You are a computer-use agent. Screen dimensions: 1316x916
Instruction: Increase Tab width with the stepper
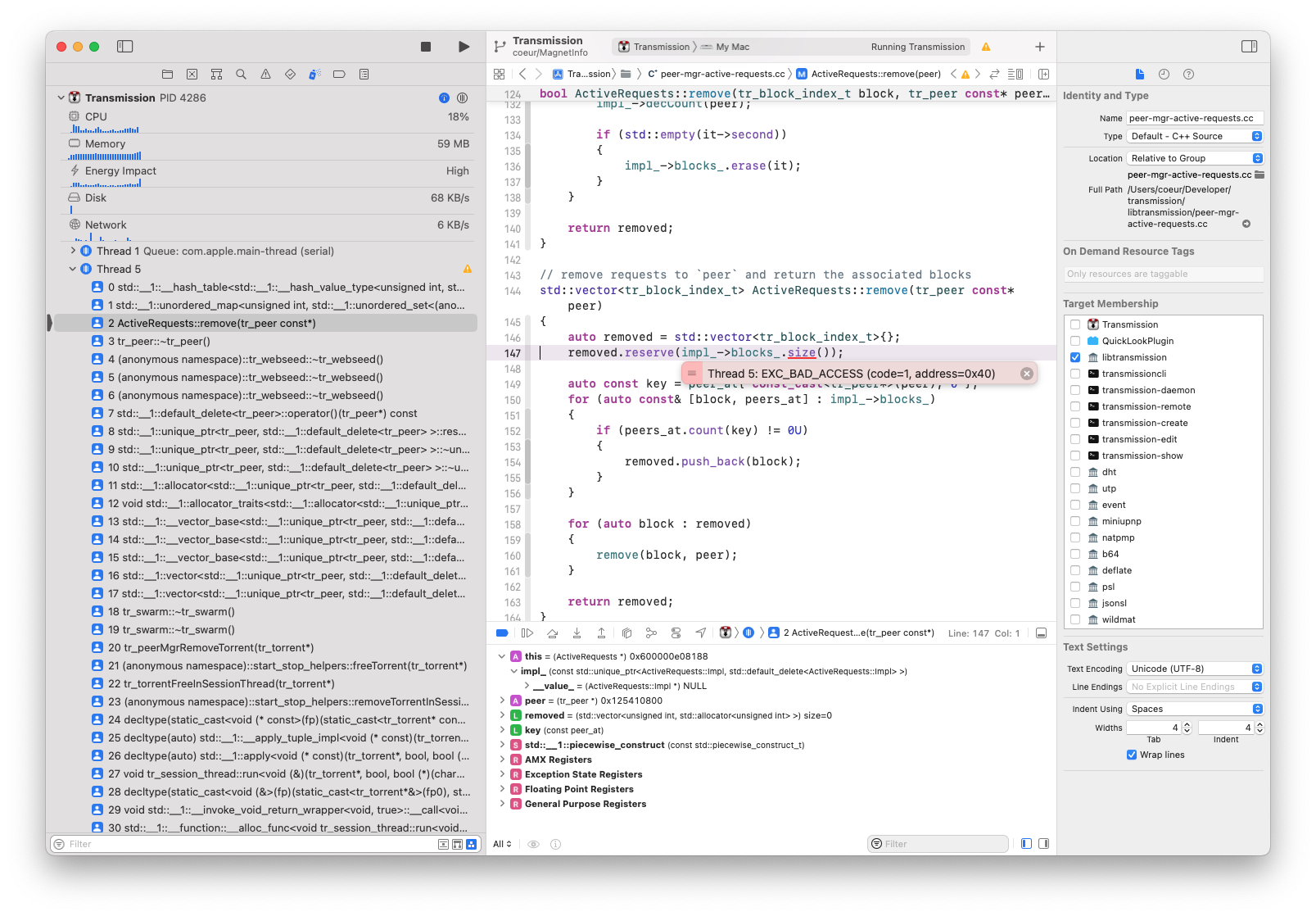tap(1188, 724)
